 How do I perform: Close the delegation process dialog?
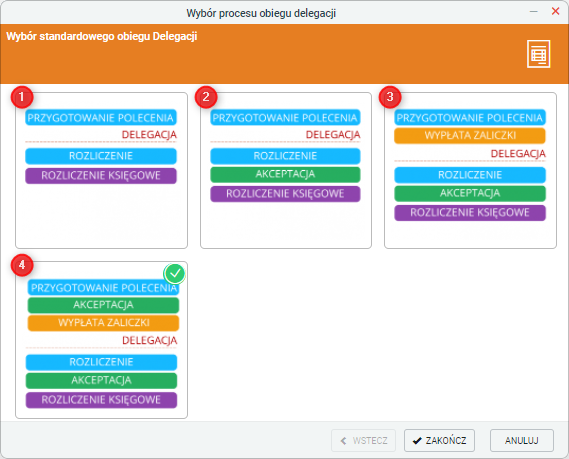(x=555, y=11)
